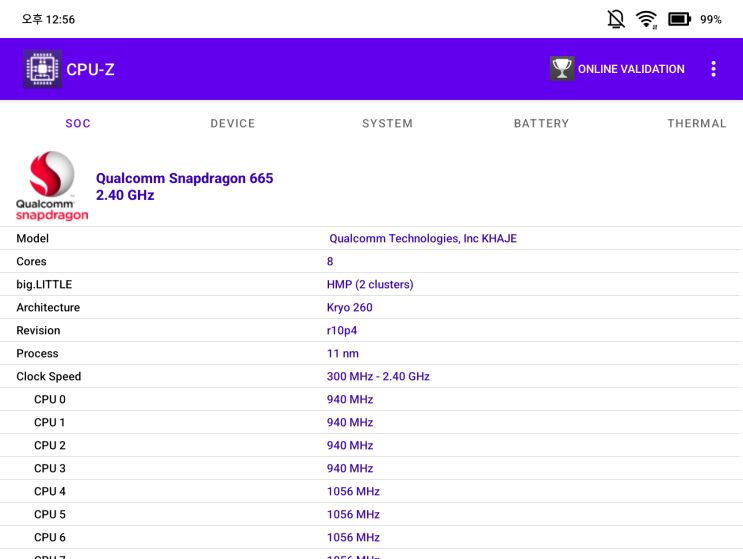Tap the CPU 2 frequency value
743x559 pixels.
350,445
